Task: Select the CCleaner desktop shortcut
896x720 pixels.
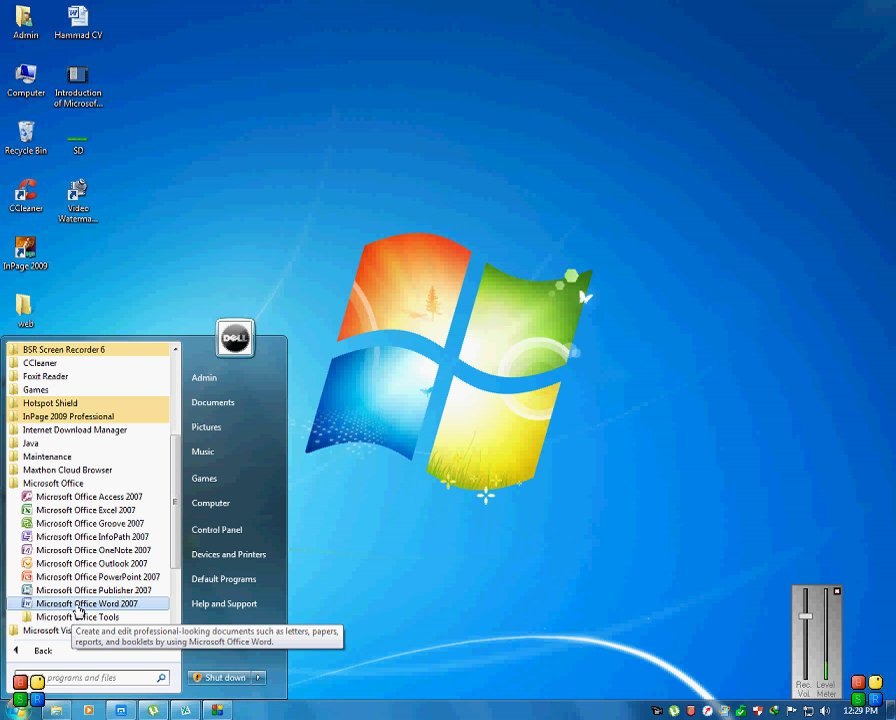Action: [26, 196]
